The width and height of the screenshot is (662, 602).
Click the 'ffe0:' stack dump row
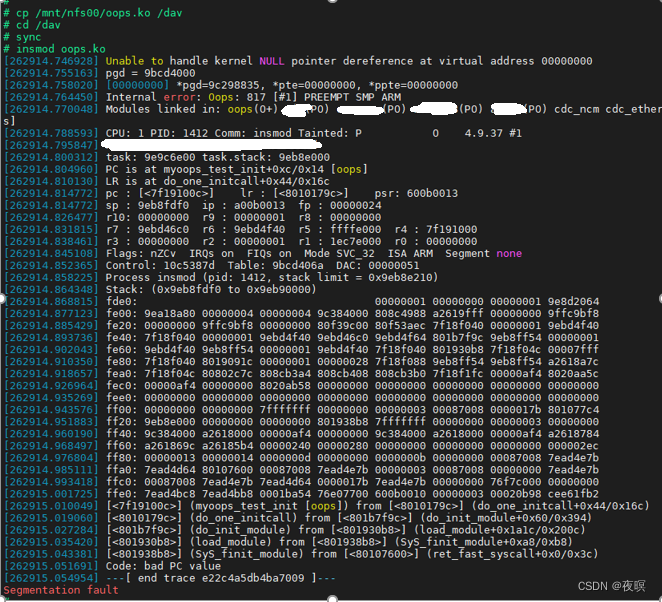click(301, 494)
